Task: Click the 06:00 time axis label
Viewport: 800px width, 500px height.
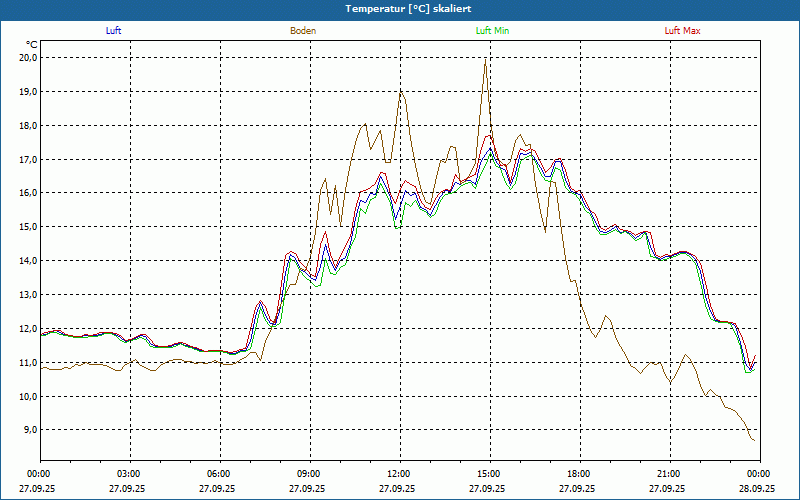Action: [x=219, y=474]
